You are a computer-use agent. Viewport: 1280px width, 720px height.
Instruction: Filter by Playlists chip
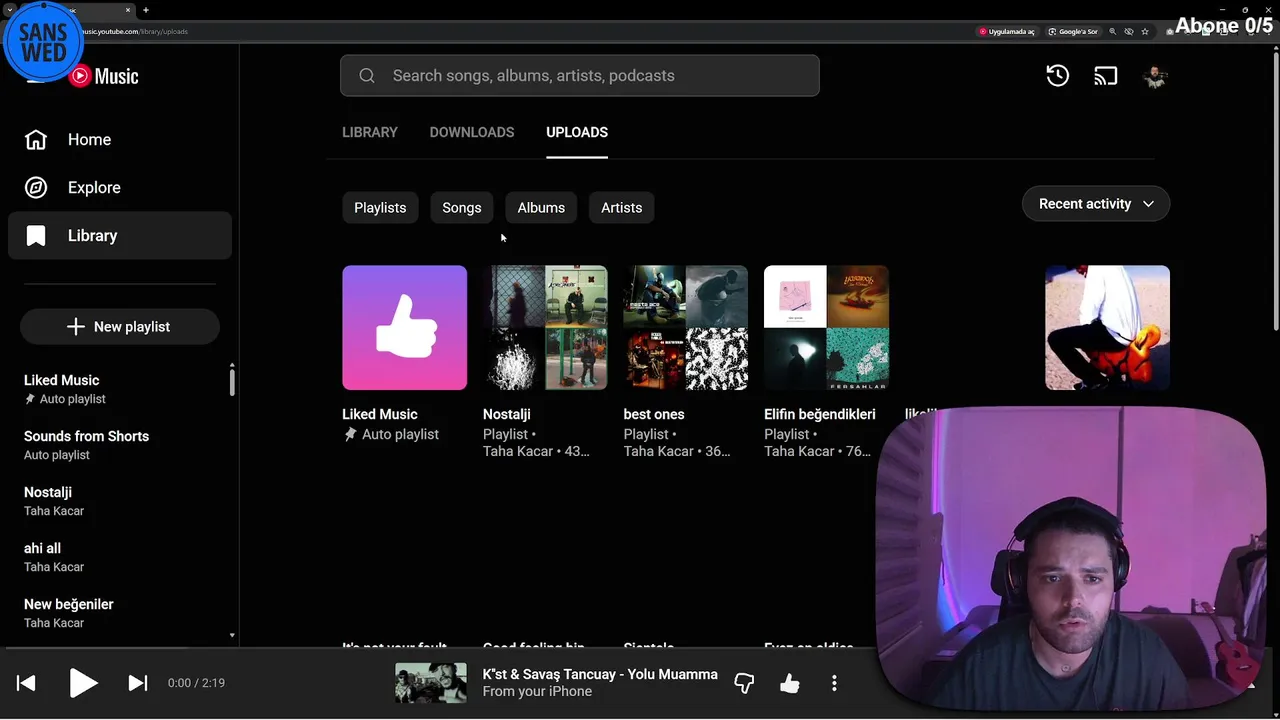click(x=380, y=208)
